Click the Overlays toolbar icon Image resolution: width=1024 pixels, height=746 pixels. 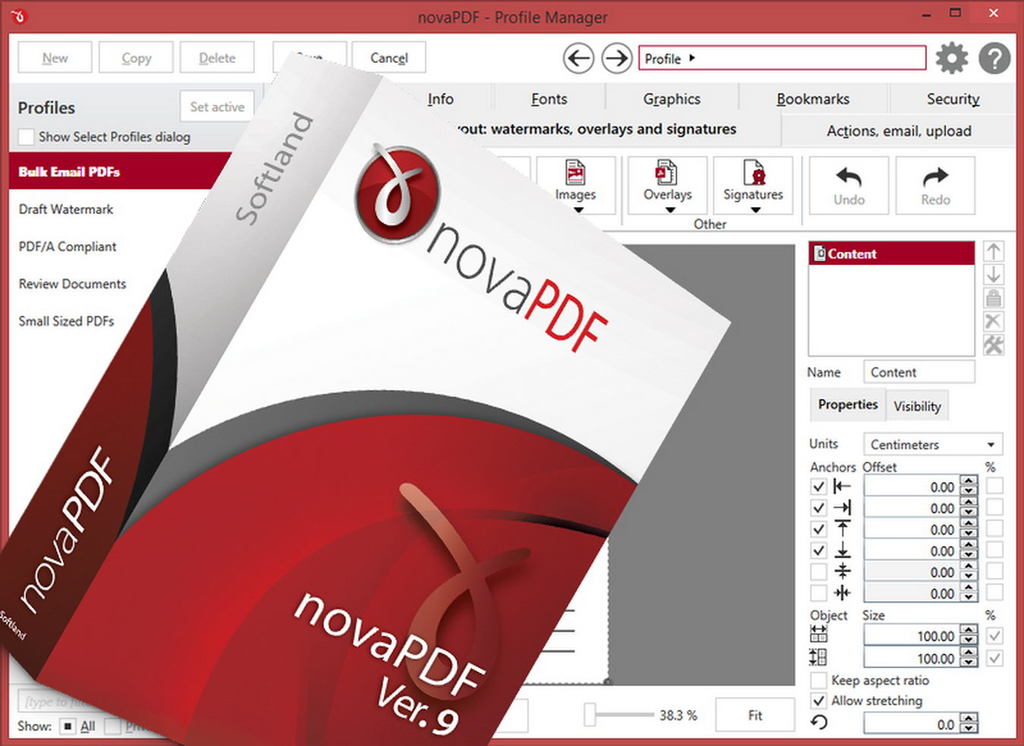pos(667,173)
